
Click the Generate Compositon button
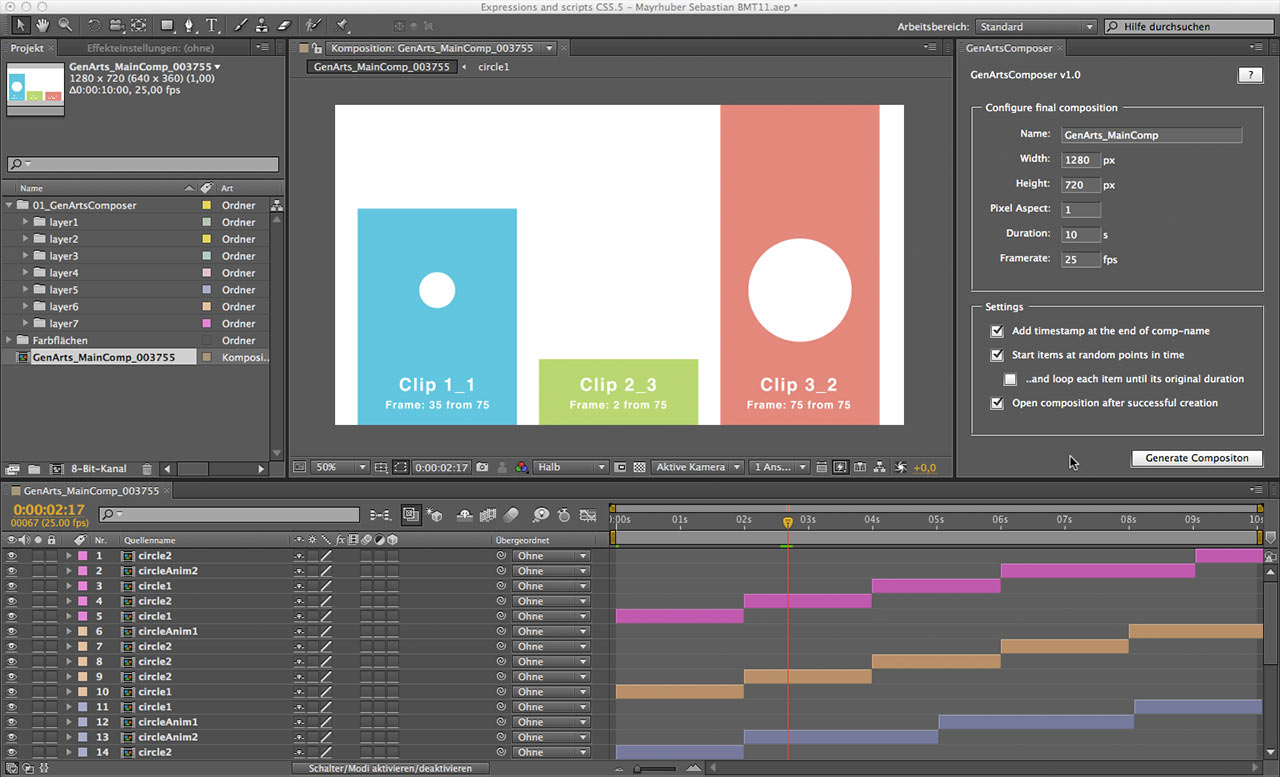coord(1196,458)
